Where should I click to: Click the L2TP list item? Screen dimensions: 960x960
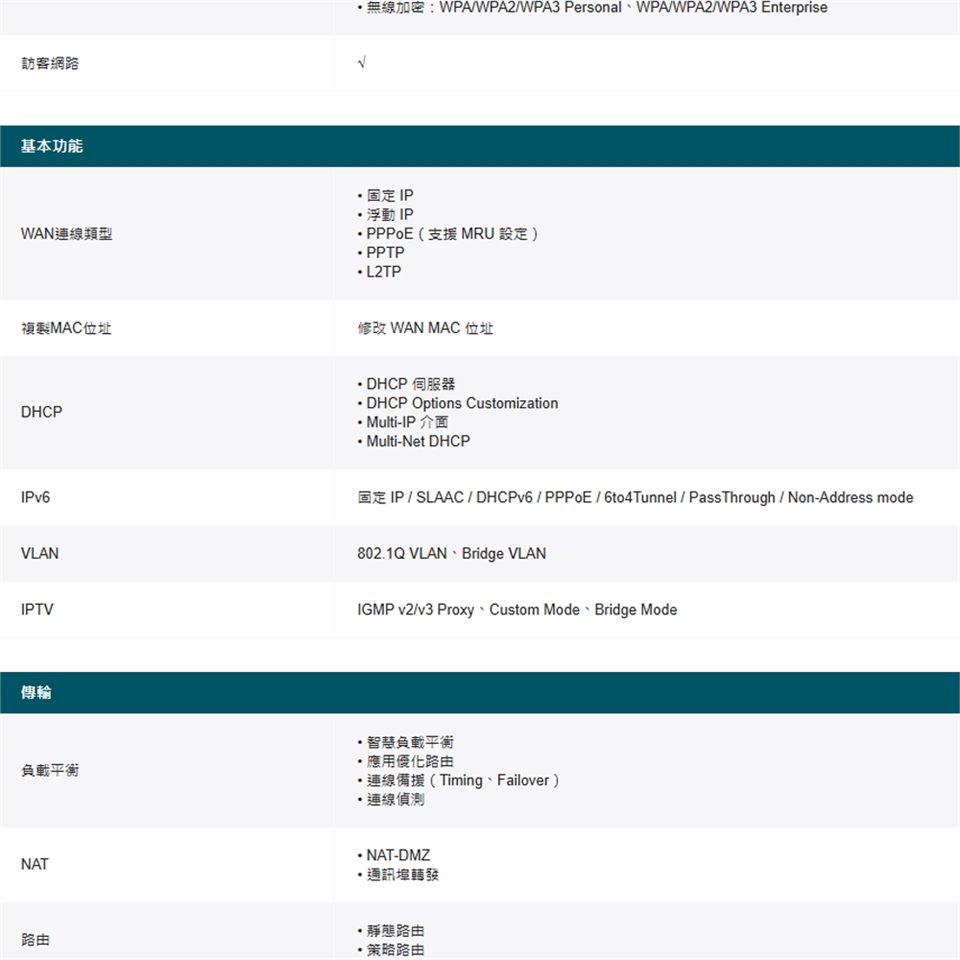point(383,272)
